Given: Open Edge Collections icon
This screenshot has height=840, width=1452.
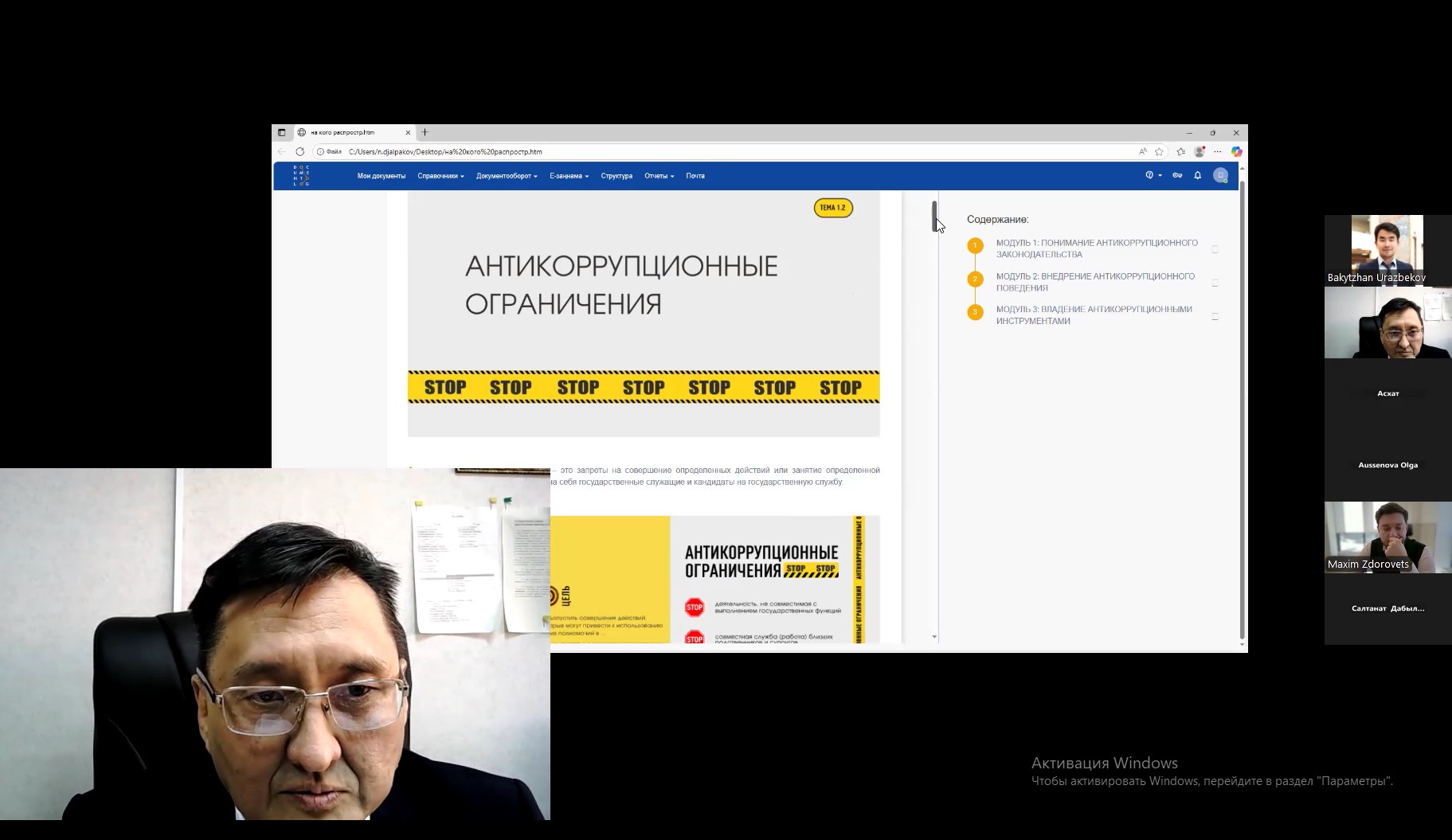Looking at the screenshot, I should pyautogui.click(x=1181, y=151).
